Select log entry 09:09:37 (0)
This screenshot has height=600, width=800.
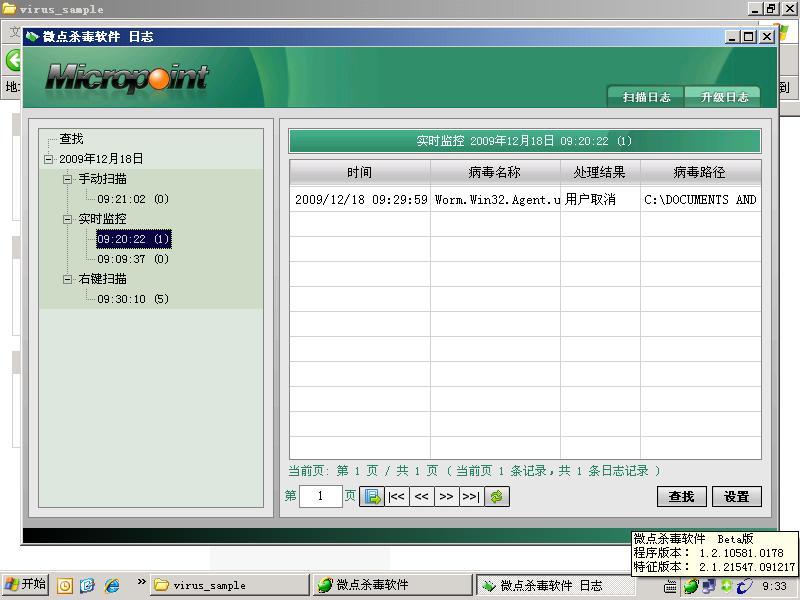[x=133, y=259]
